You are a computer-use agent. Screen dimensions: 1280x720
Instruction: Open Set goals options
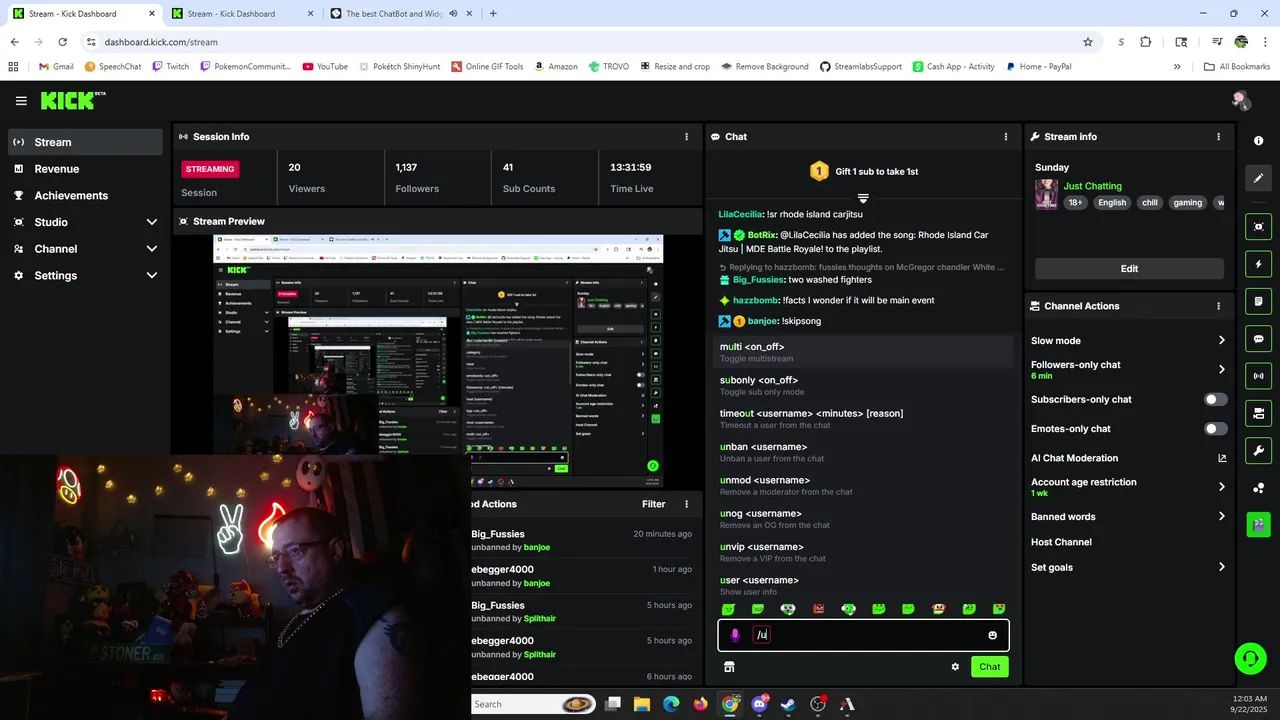point(1128,567)
